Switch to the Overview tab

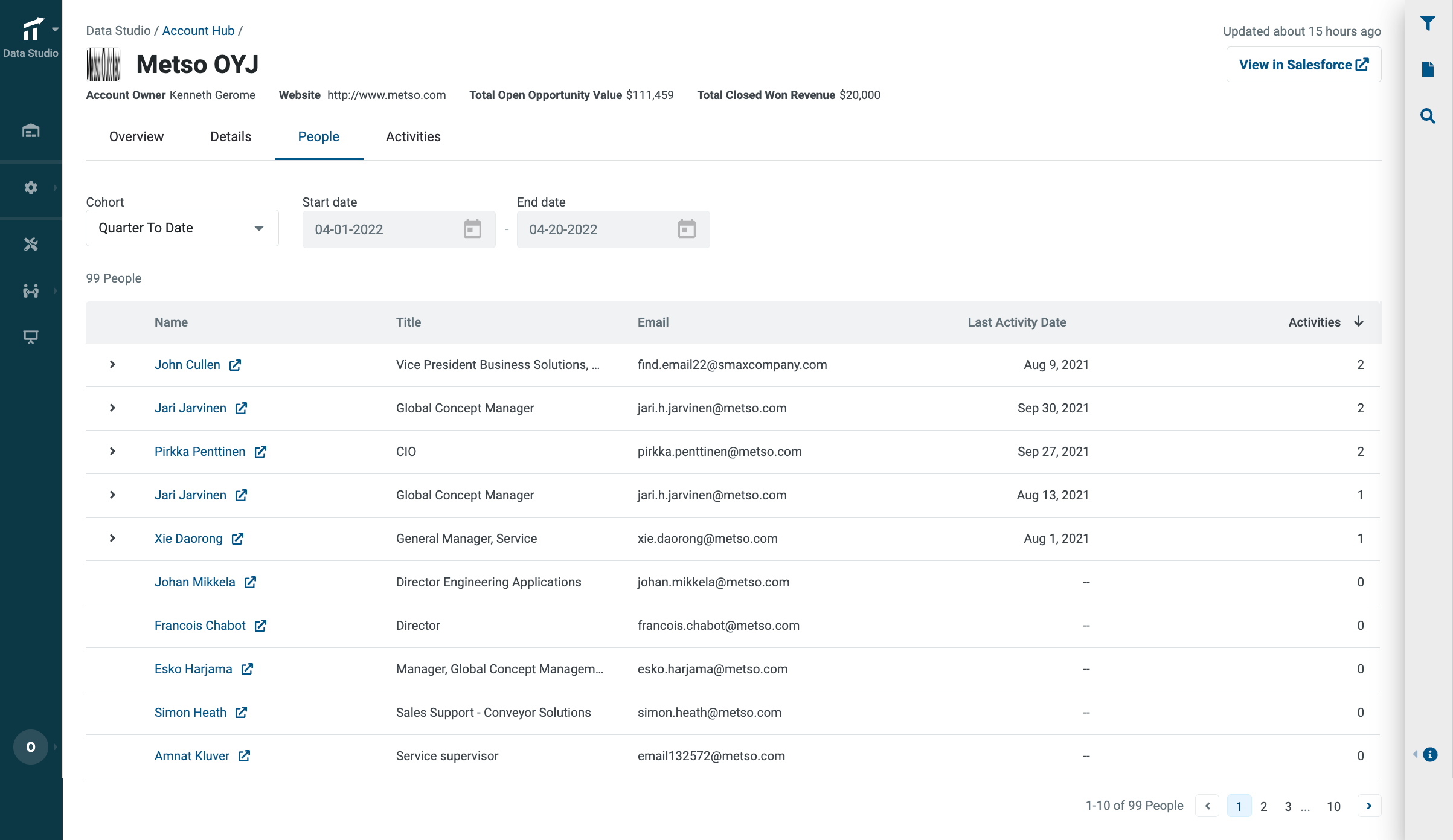click(136, 136)
